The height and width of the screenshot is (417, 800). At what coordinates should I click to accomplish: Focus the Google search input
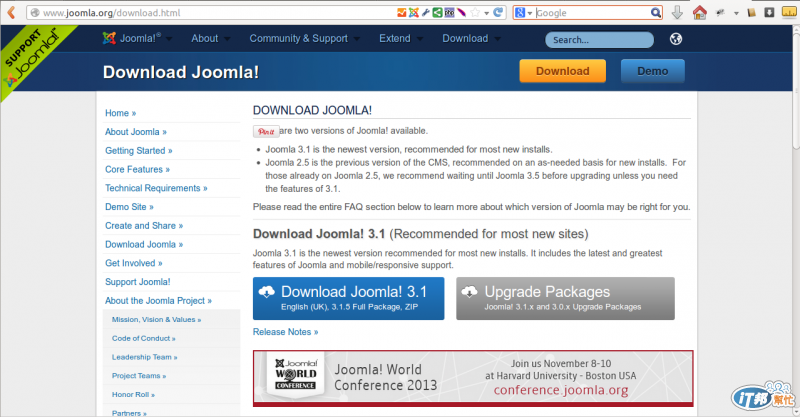(592, 13)
